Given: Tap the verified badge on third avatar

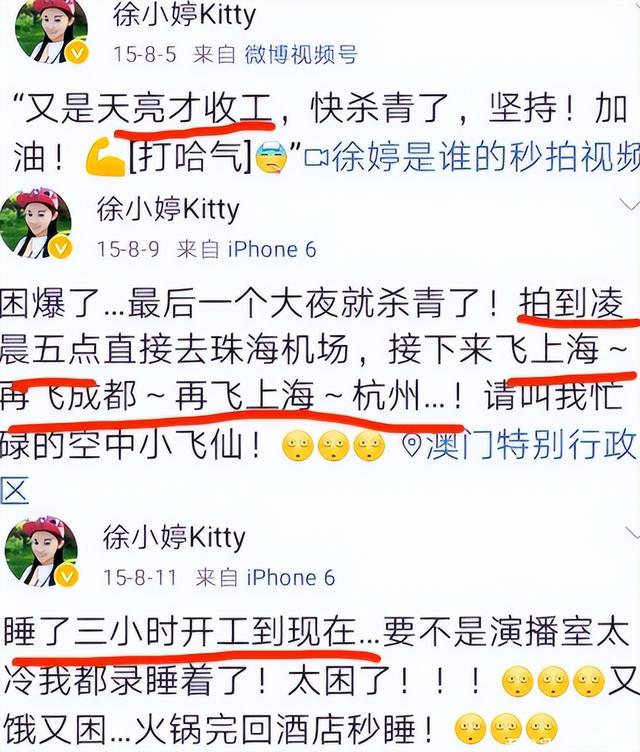Looking at the screenshot, I should (x=66, y=575).
